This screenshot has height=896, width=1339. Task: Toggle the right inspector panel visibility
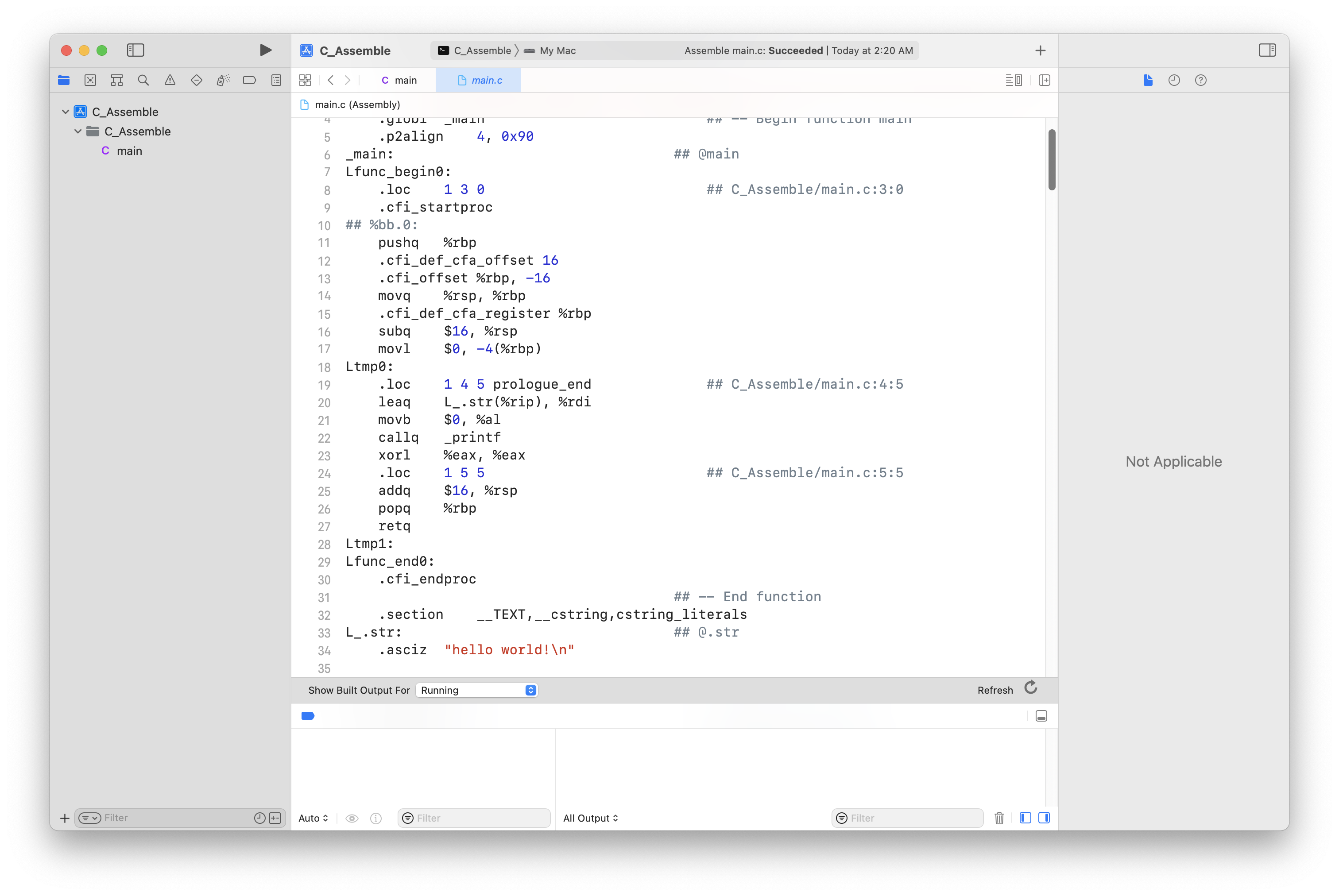[1267, 50]
